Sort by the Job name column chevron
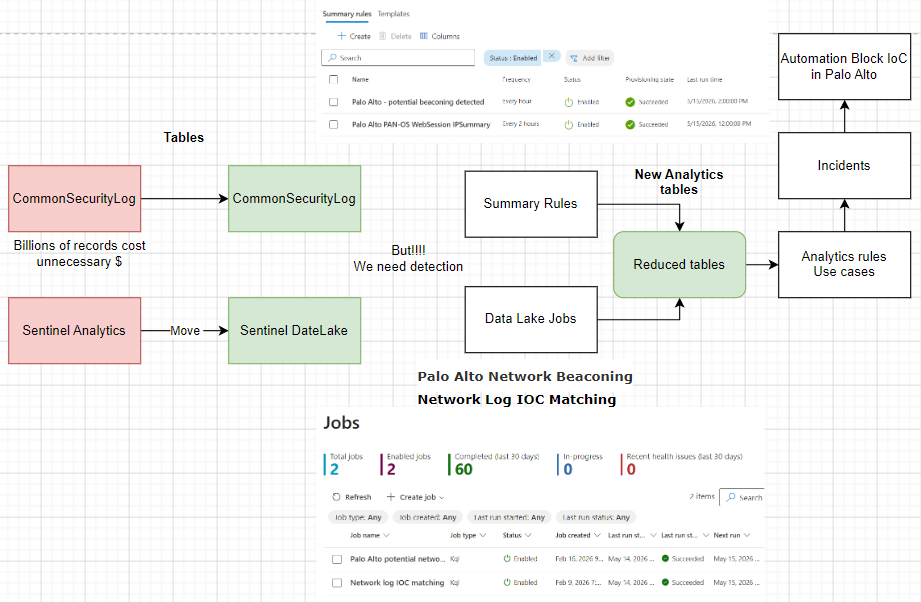The image size is (921, 602). pos(386,535)
